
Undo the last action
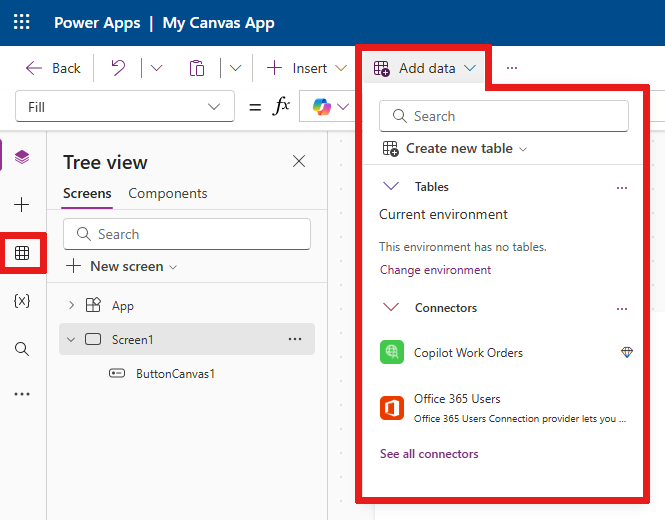pyautogui.click(x=118, y=68)
